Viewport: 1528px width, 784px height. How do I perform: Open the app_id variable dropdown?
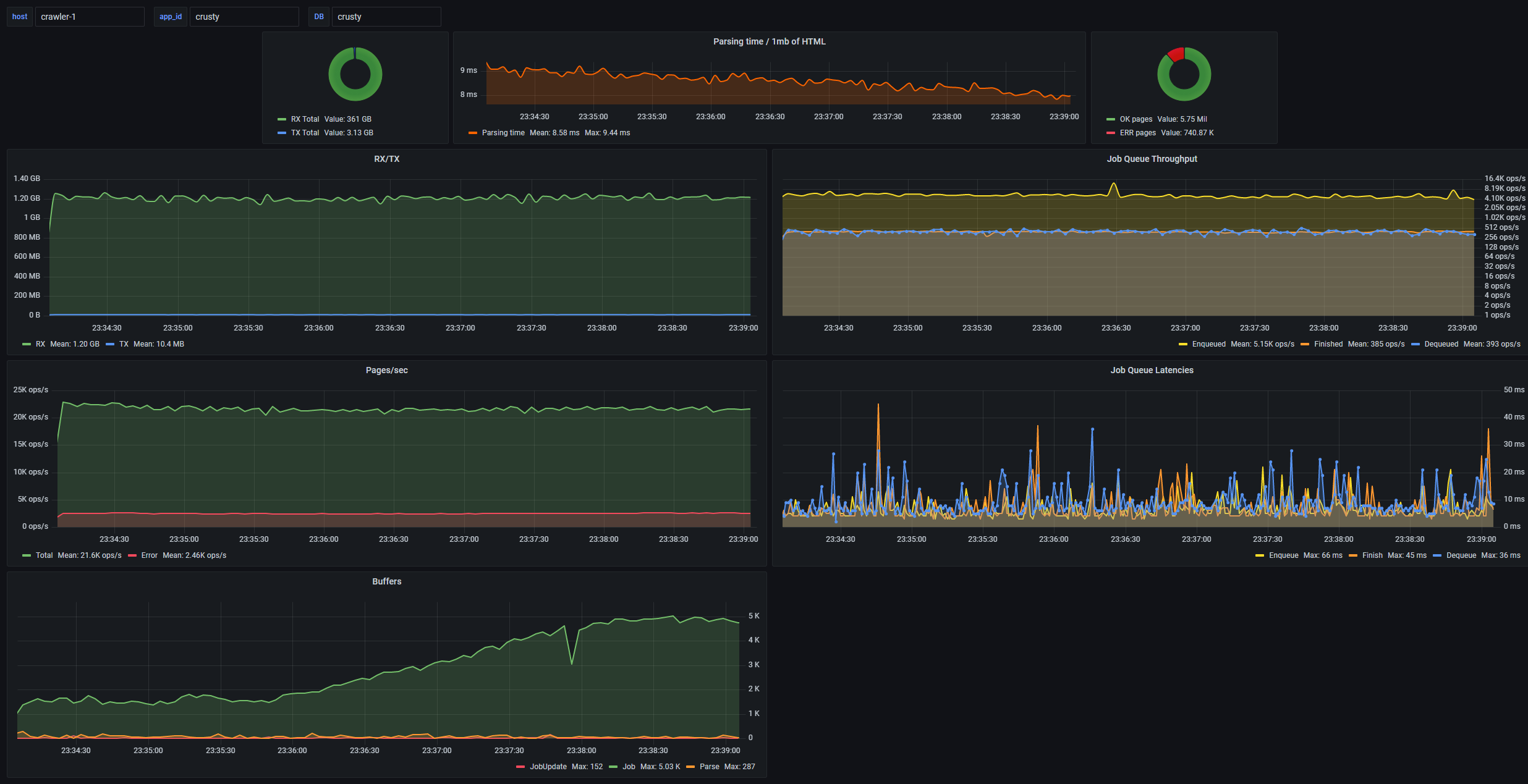pyautogui.click(x=244, y=17)
